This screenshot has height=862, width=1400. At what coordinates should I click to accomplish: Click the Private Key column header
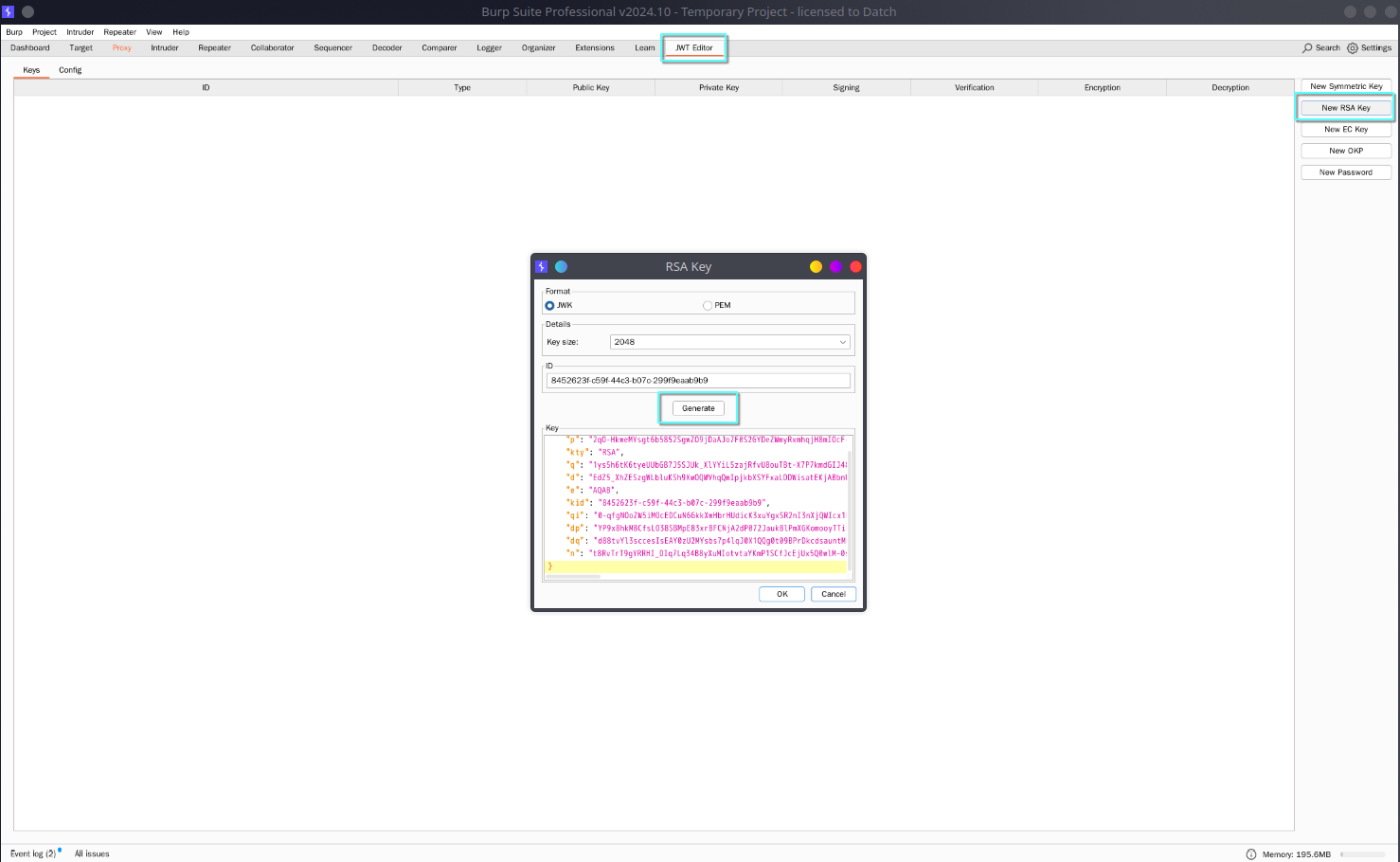719,87
